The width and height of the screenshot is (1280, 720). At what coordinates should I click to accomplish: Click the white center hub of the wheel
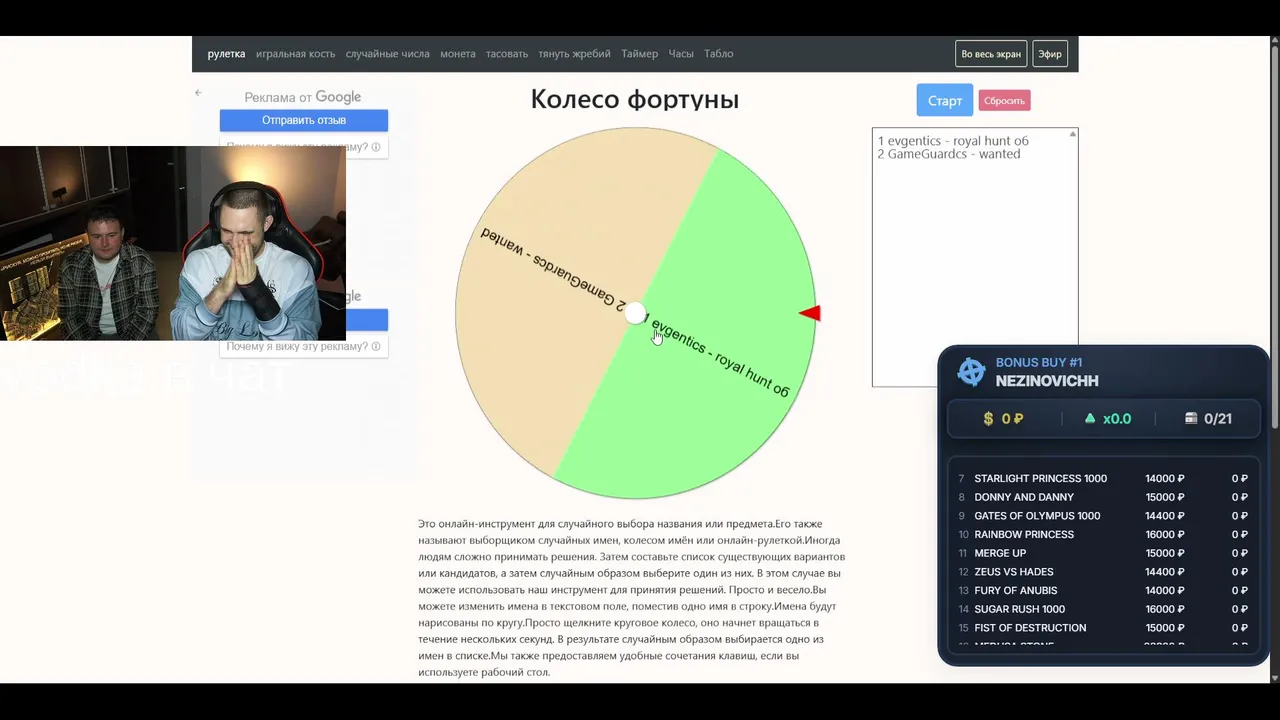tap(635, 314)
